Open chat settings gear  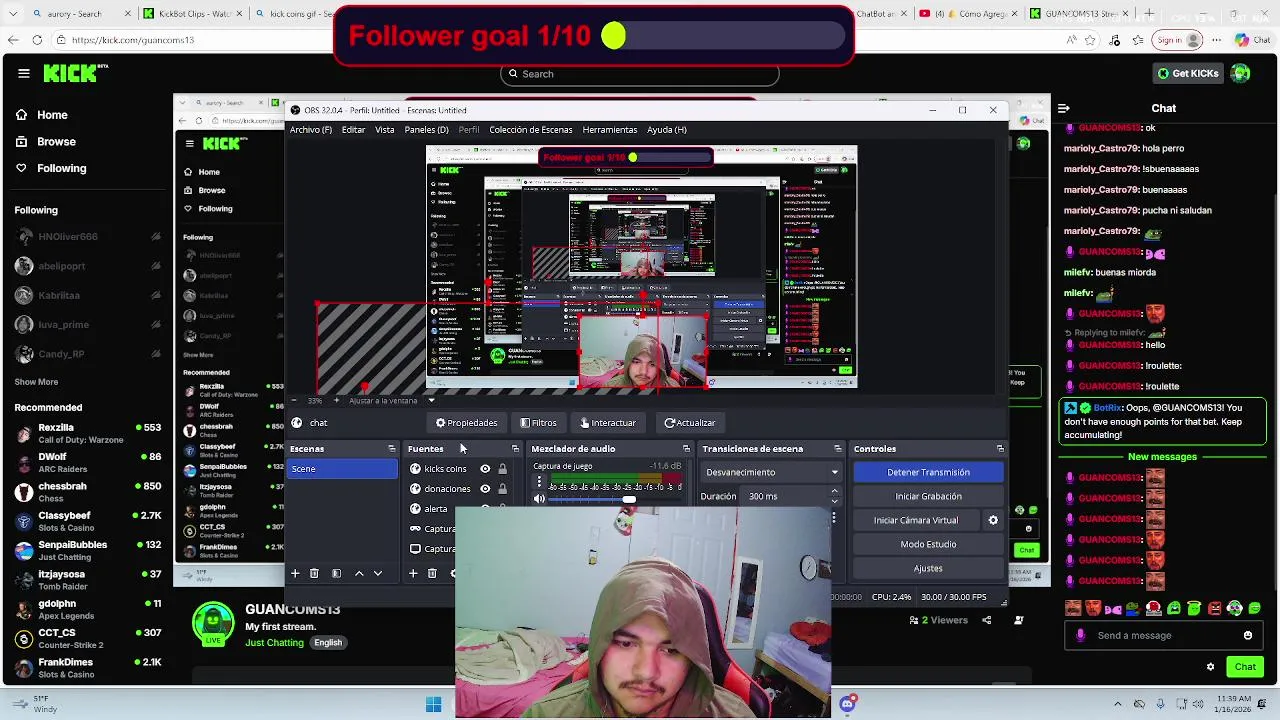tap(1210, 667)
